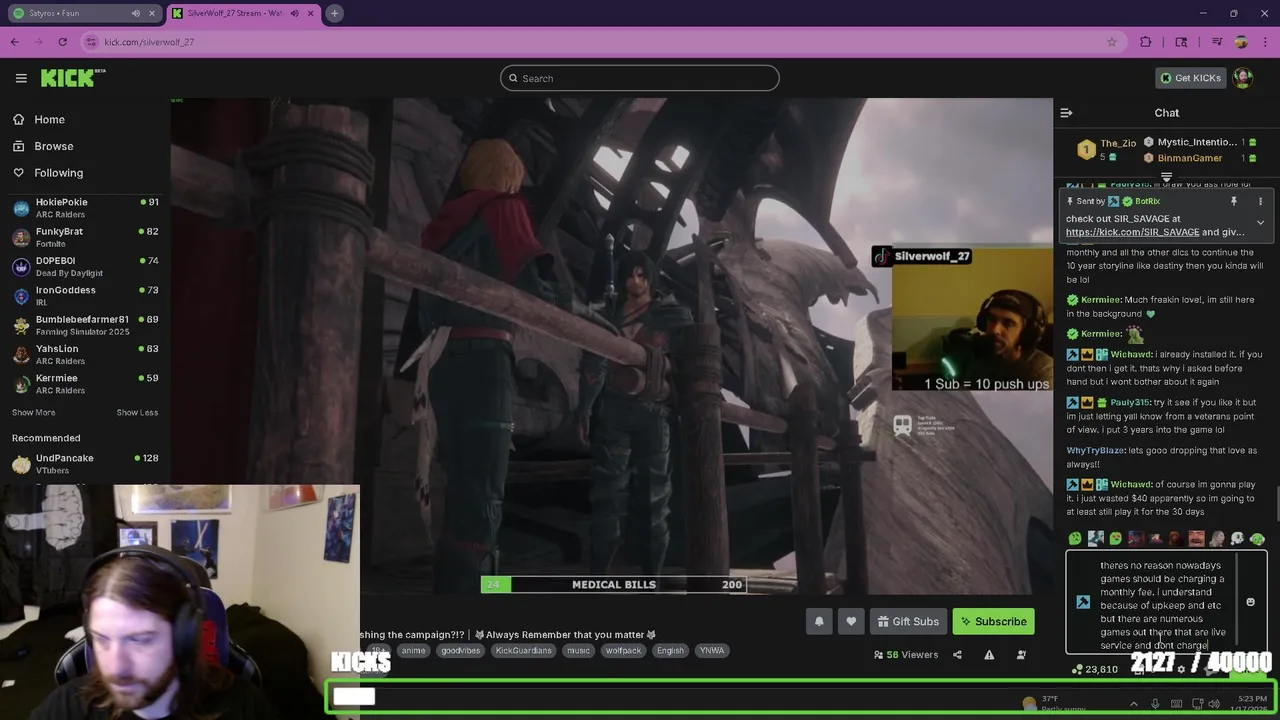Click the goodvibes tag

pos(460,650)
